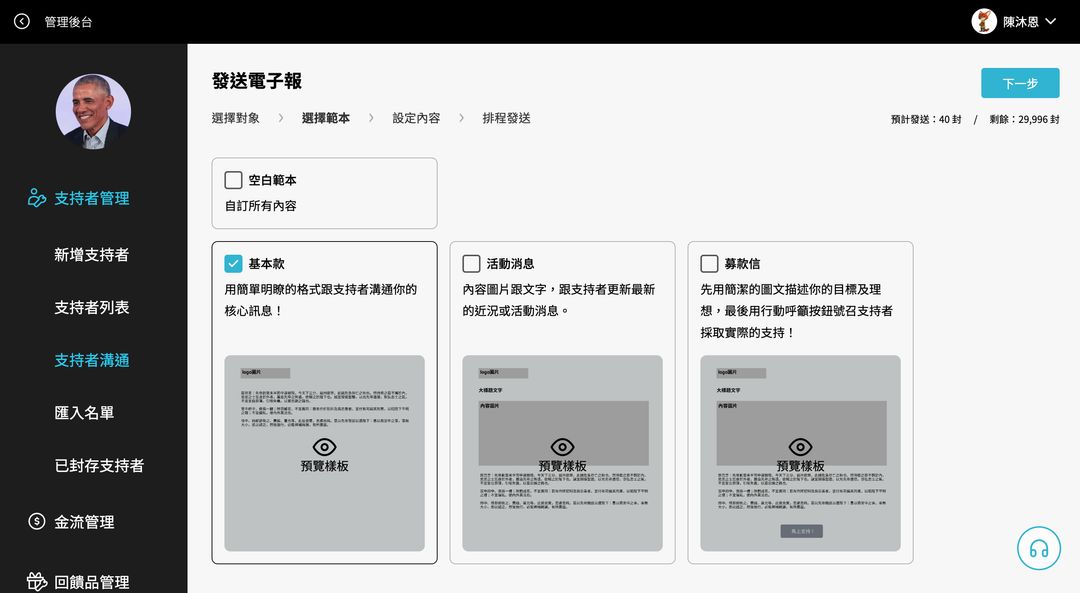Image resolution: width=1080 pixels, height=593 pixels.
Task: Click the 回饋品管理 gift icon
Action: coord(37,581)
